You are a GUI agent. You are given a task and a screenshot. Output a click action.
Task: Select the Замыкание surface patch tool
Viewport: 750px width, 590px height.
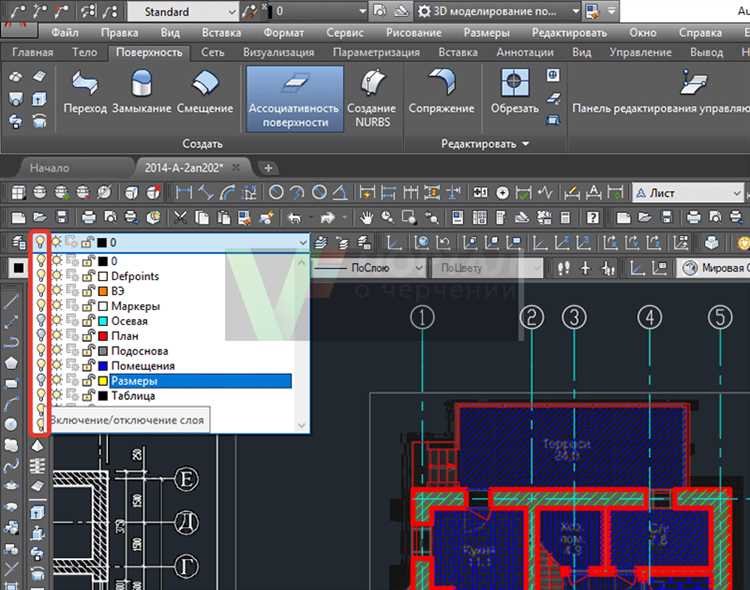pyautogui.click(x=141, y=84)
